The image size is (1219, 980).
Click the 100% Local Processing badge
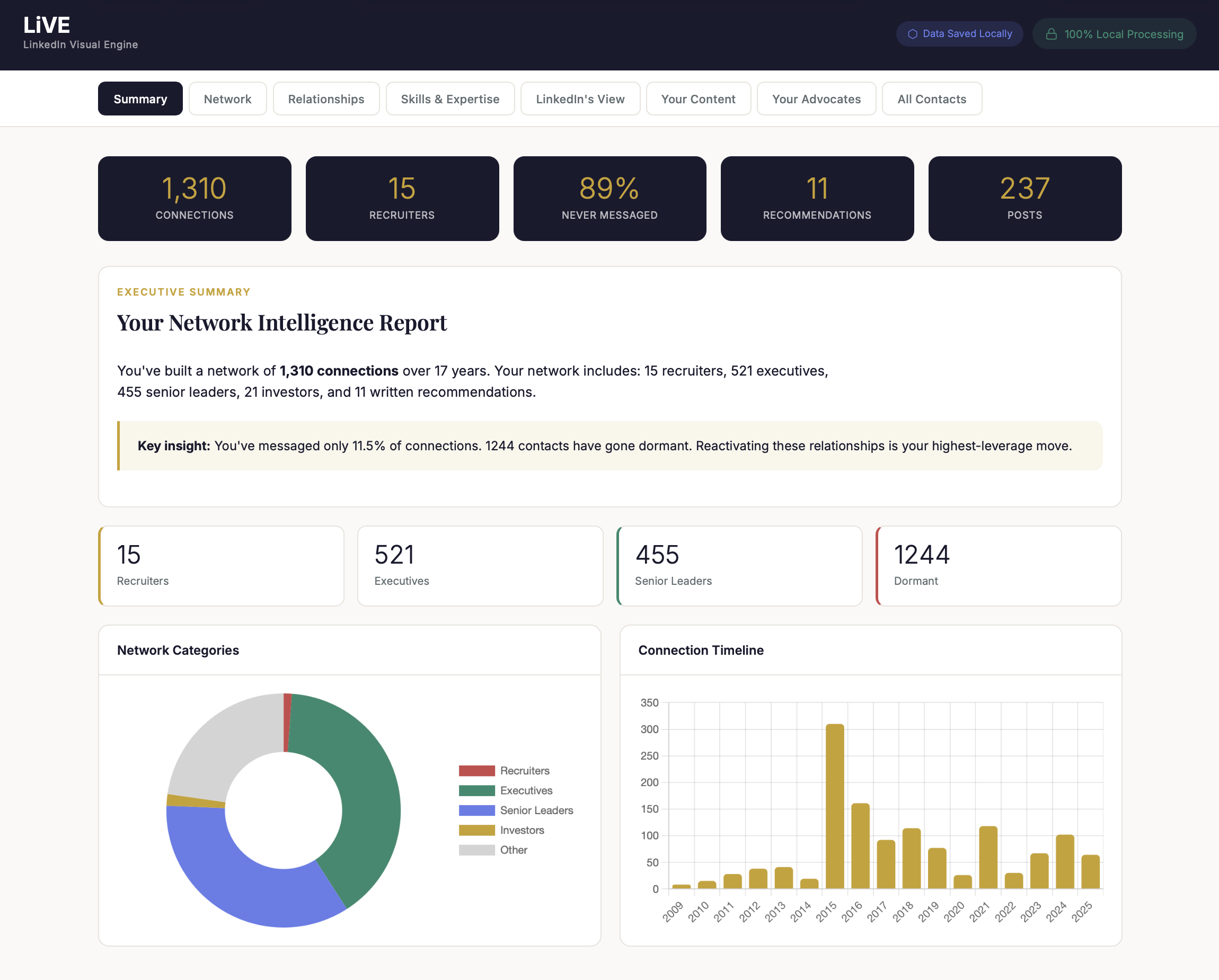[1114, 34]
